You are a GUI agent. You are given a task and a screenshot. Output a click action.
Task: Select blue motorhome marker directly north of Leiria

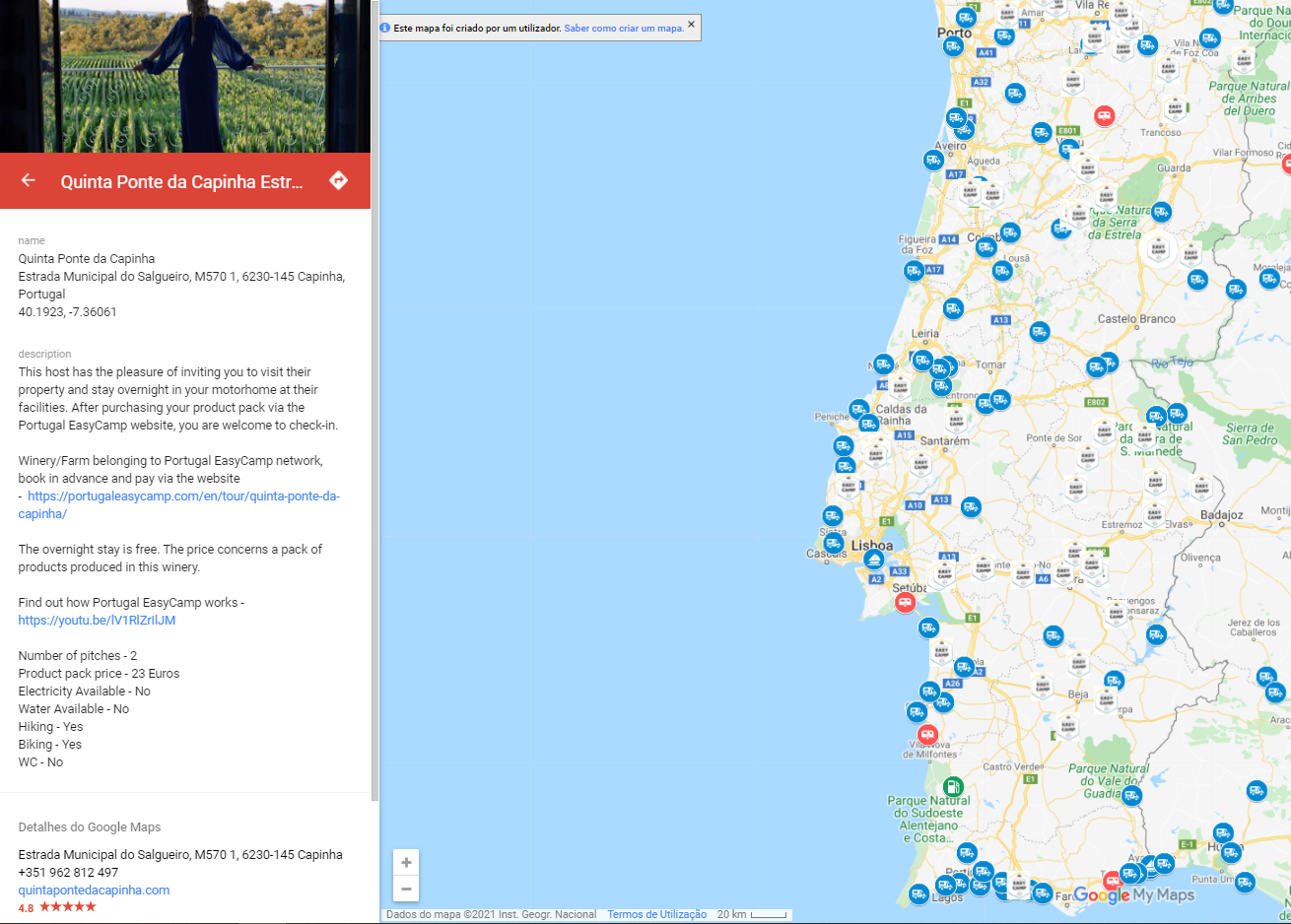953,308
